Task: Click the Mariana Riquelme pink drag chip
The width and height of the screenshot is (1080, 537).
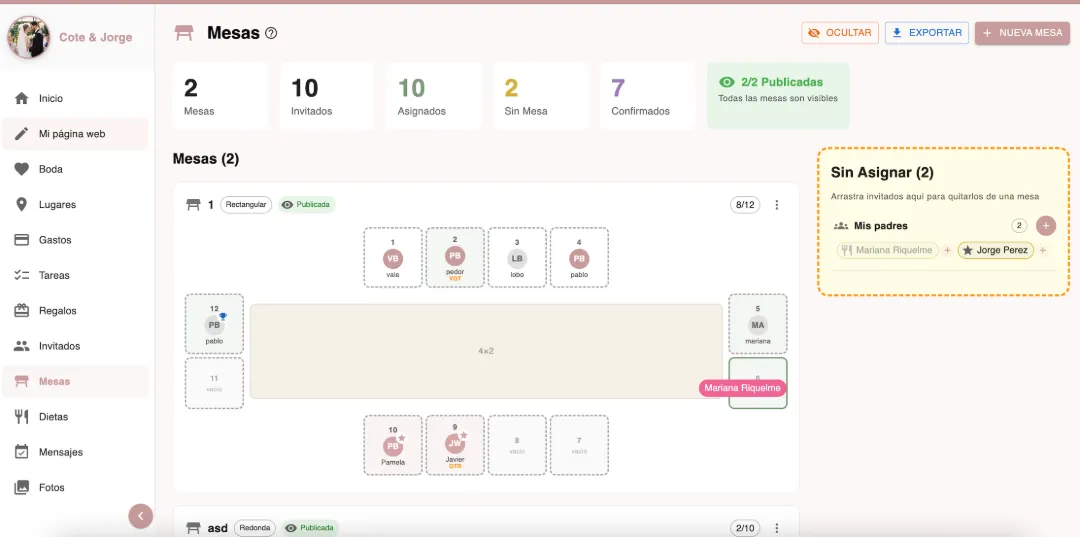Action: point(742,388)
